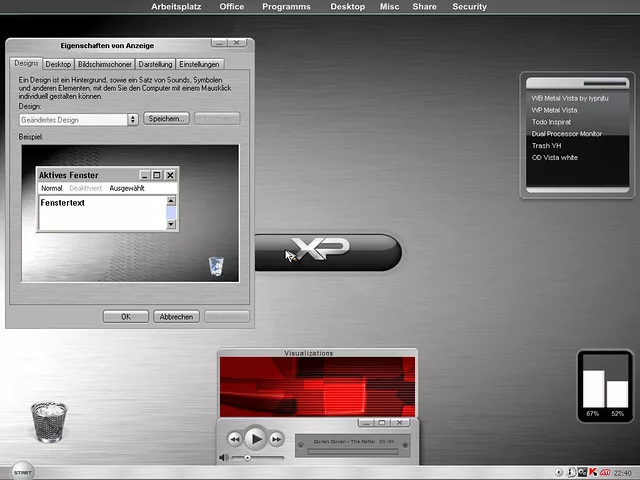640x480 pixels.
Task: Open ATI tray icon
Action: pyautogui.click(x=605, y=472)
